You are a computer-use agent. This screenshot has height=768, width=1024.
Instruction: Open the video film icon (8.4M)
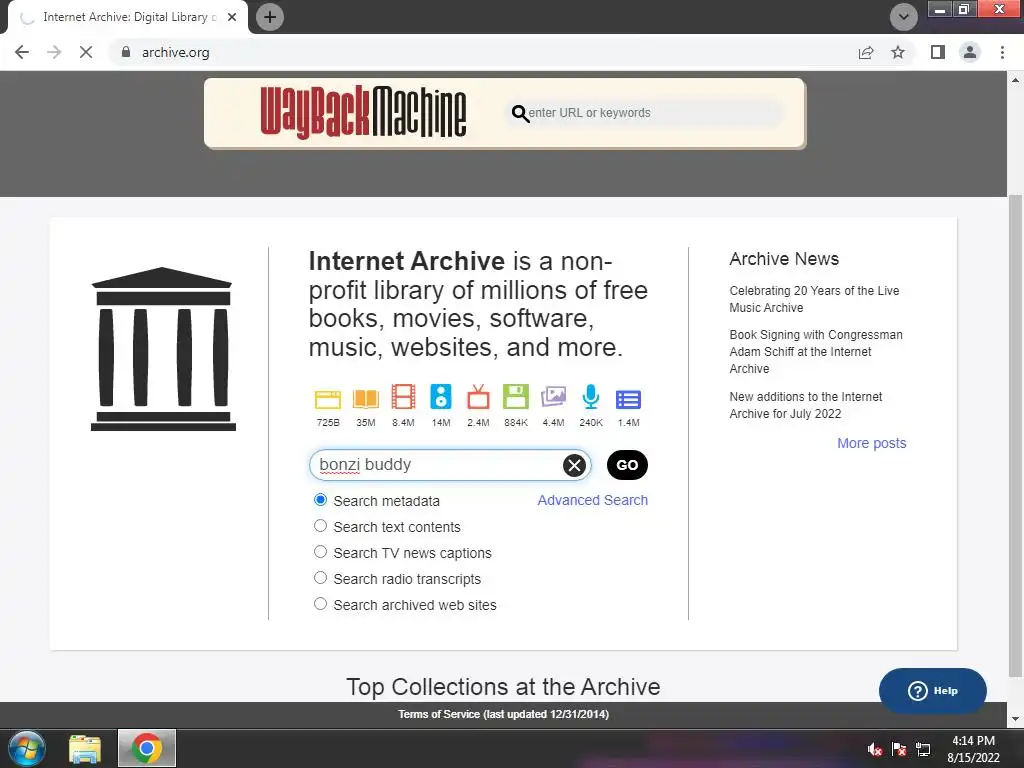coord(403,398)
